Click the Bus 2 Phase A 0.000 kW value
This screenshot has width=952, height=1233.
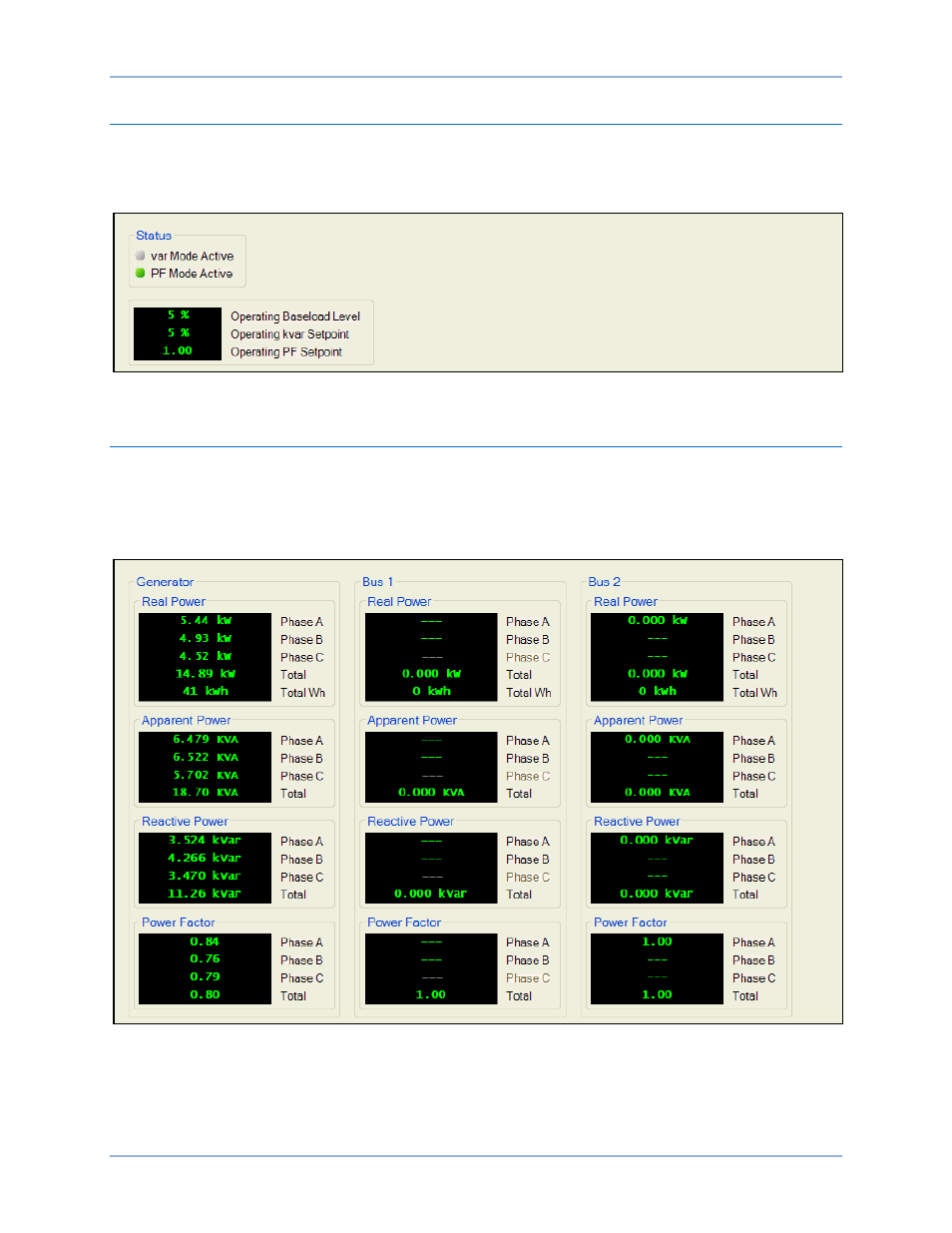point(658,621)
